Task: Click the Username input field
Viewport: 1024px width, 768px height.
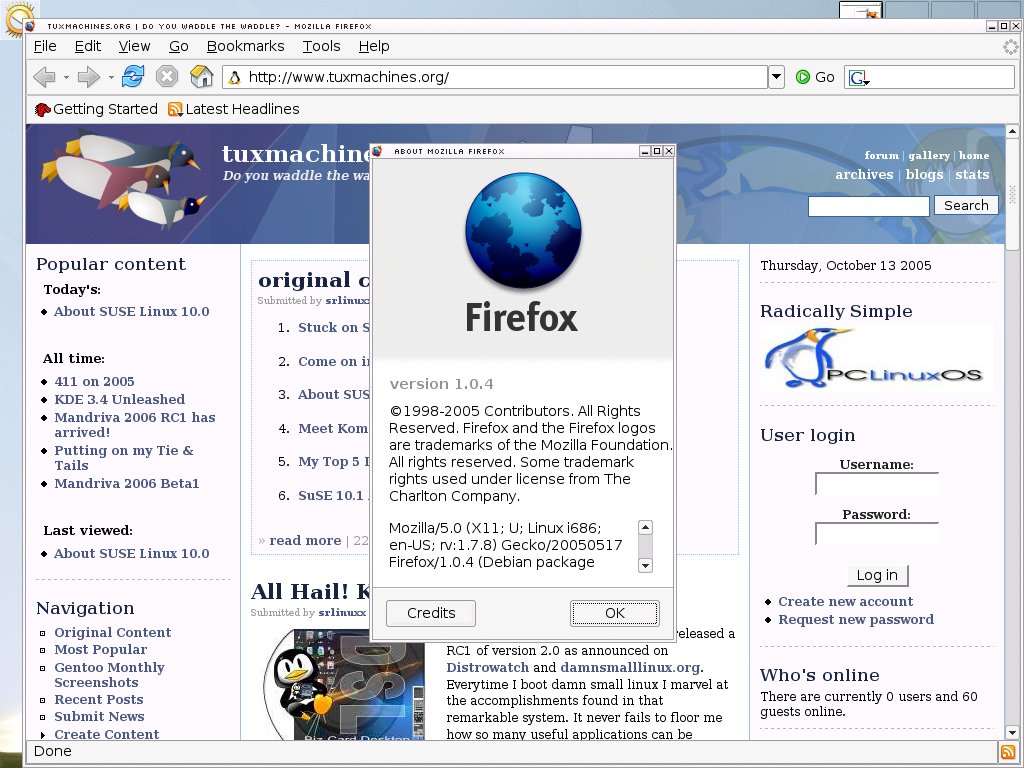Action: [x=877, y=484]
